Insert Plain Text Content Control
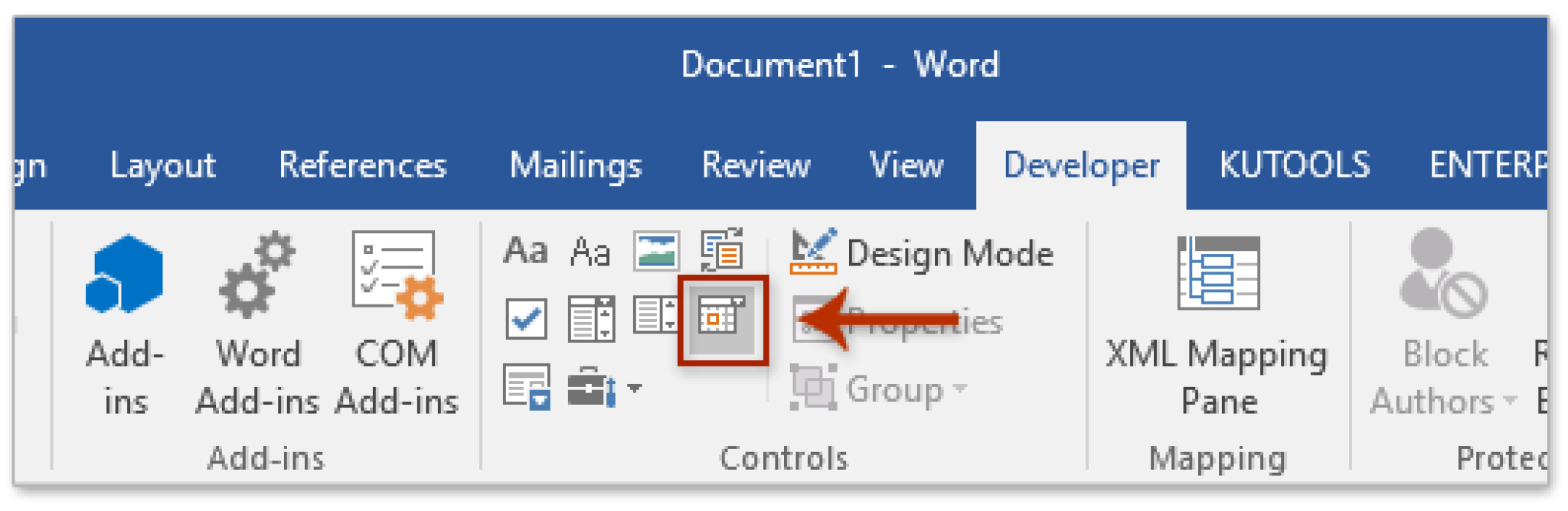 click(590, 251)
